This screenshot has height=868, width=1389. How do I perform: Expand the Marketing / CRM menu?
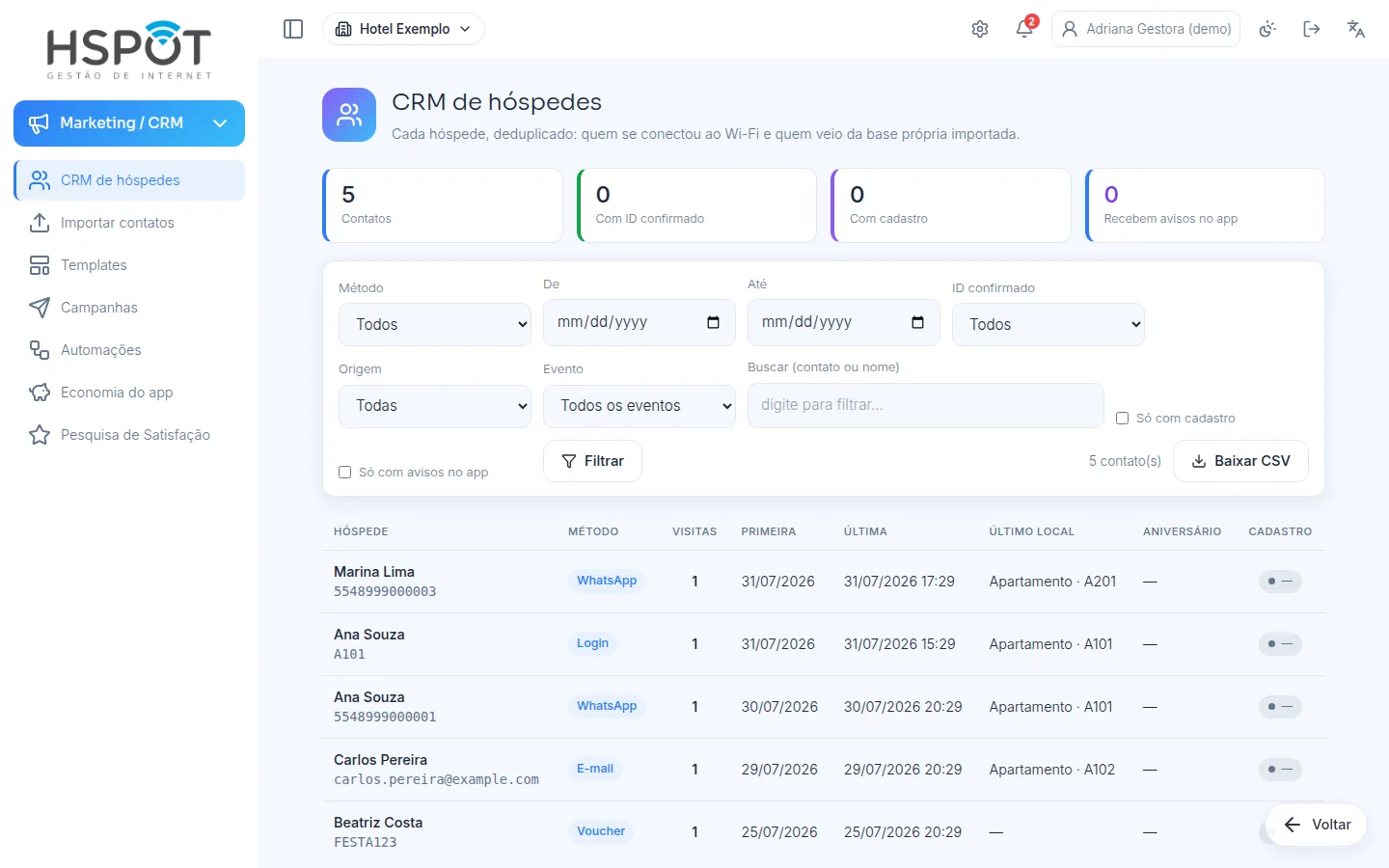[x=129, y=123]
